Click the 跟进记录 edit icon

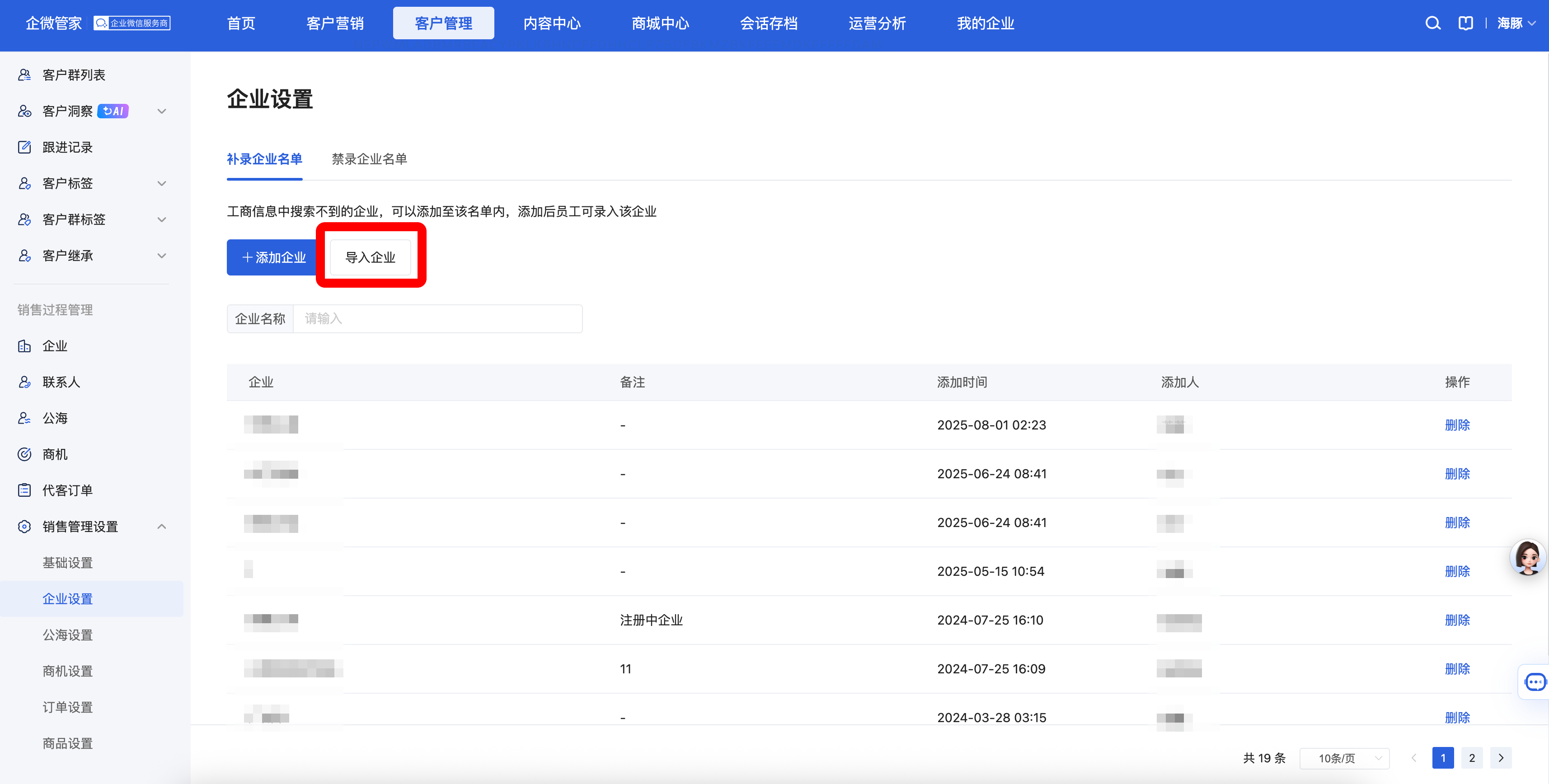(24, 147)
